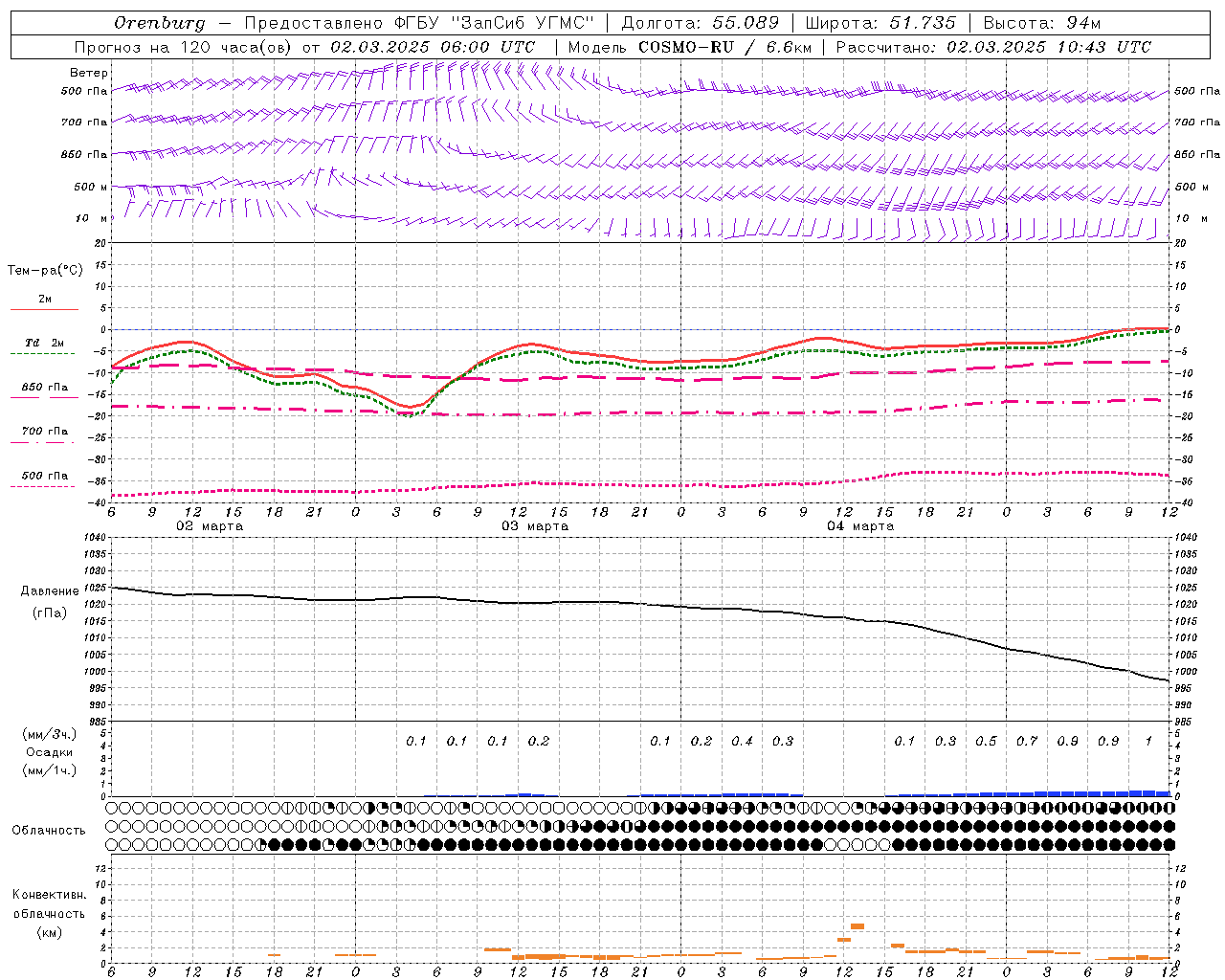Click the "02 марта" date label
The width and height of the screenshot is (1225, 980).
point(210,526)
